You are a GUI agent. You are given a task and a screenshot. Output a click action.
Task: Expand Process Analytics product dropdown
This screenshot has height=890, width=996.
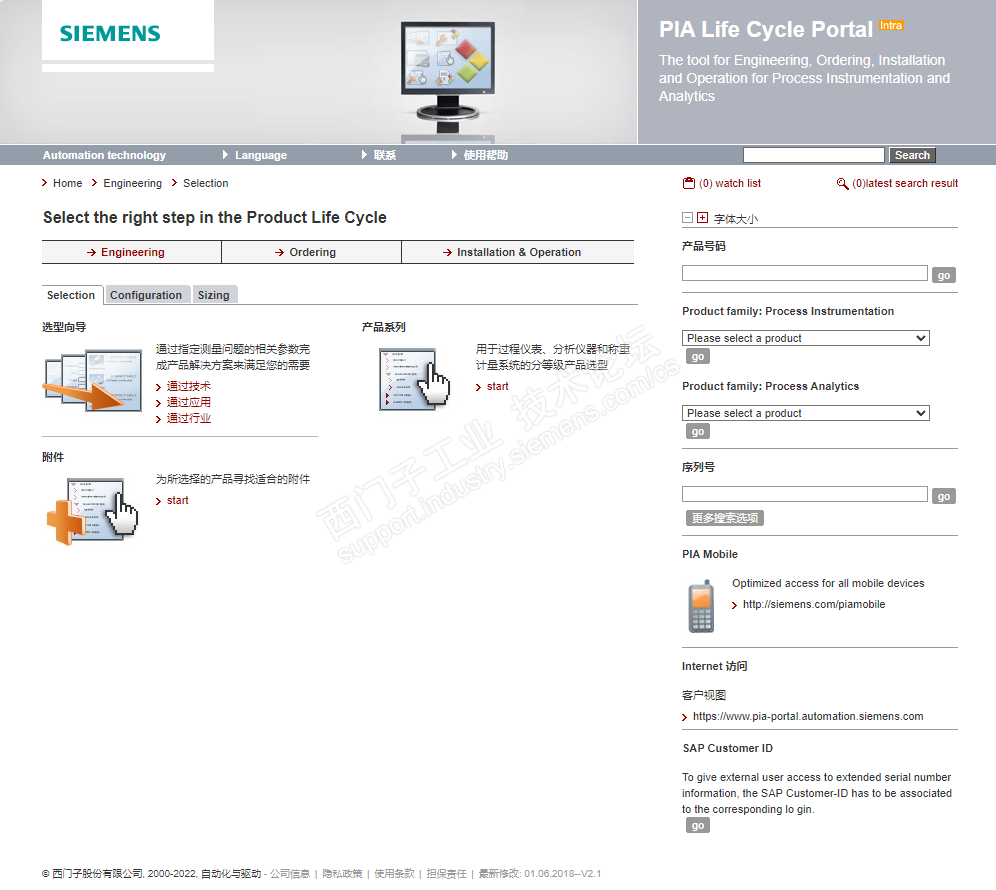[805, 413]
